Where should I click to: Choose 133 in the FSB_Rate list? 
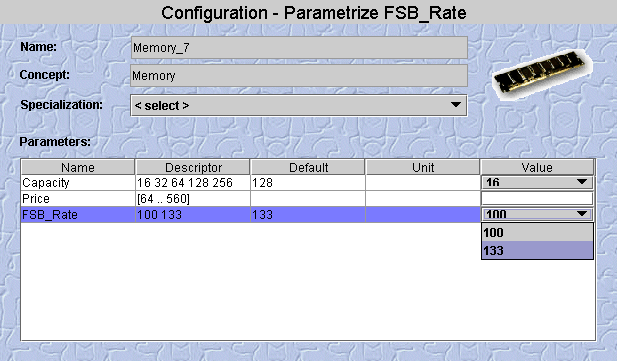pos(537,250)
